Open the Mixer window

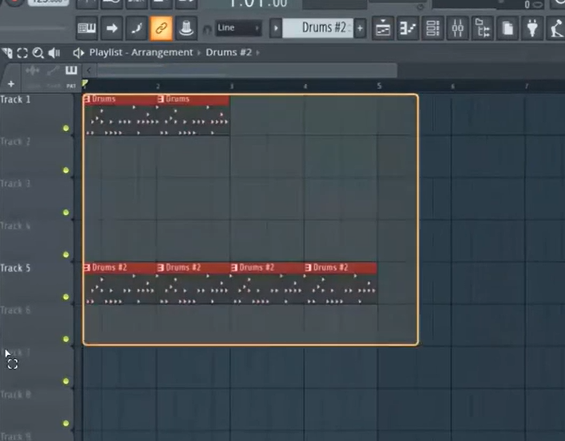[457, 28]
